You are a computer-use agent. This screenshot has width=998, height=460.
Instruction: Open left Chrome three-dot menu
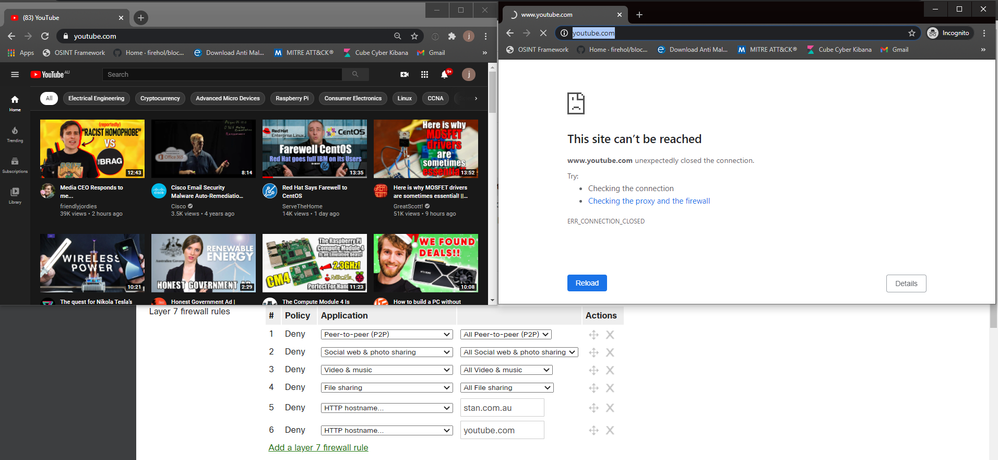pos(486,36)
